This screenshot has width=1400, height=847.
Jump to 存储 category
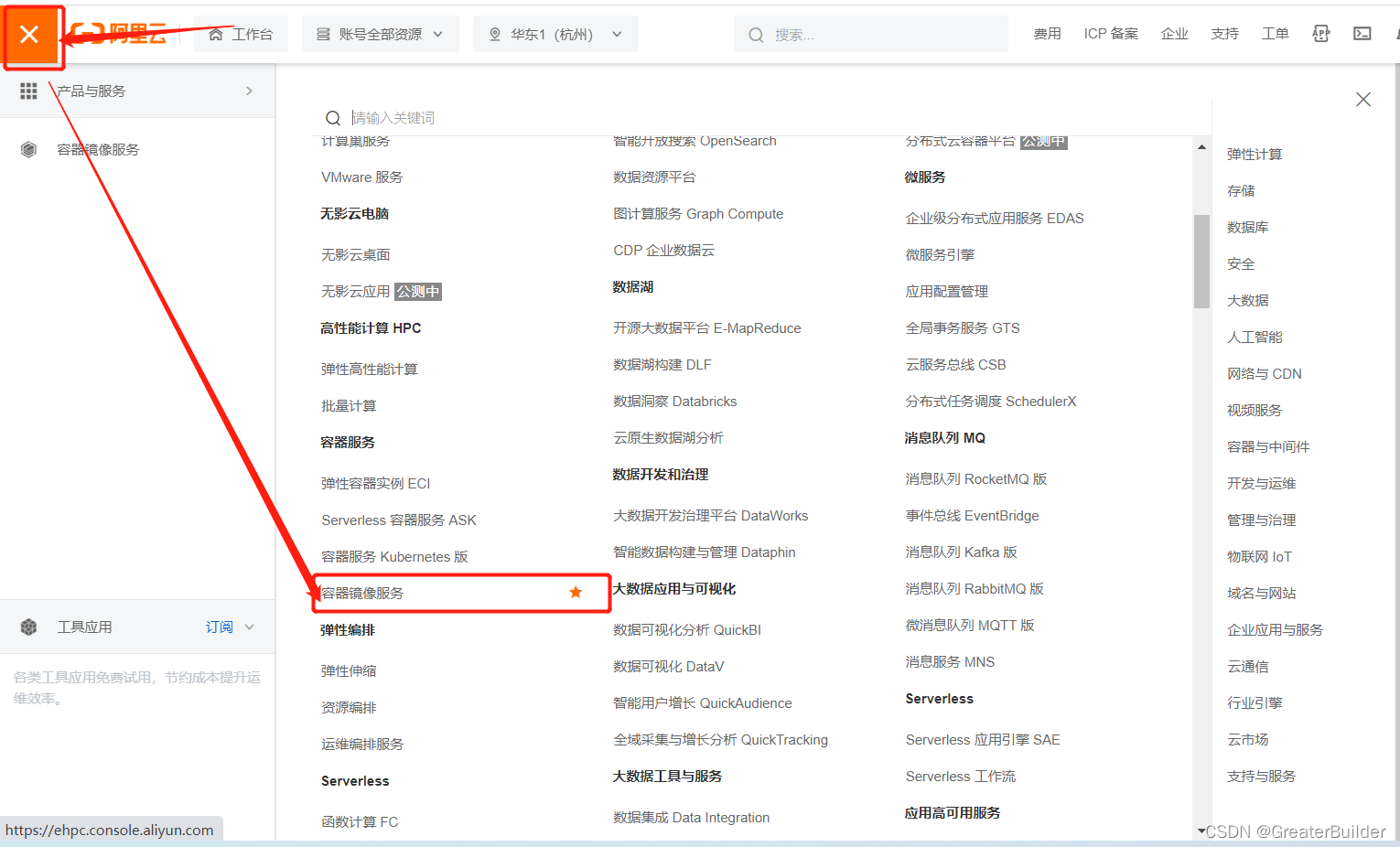coord(1241,190)
